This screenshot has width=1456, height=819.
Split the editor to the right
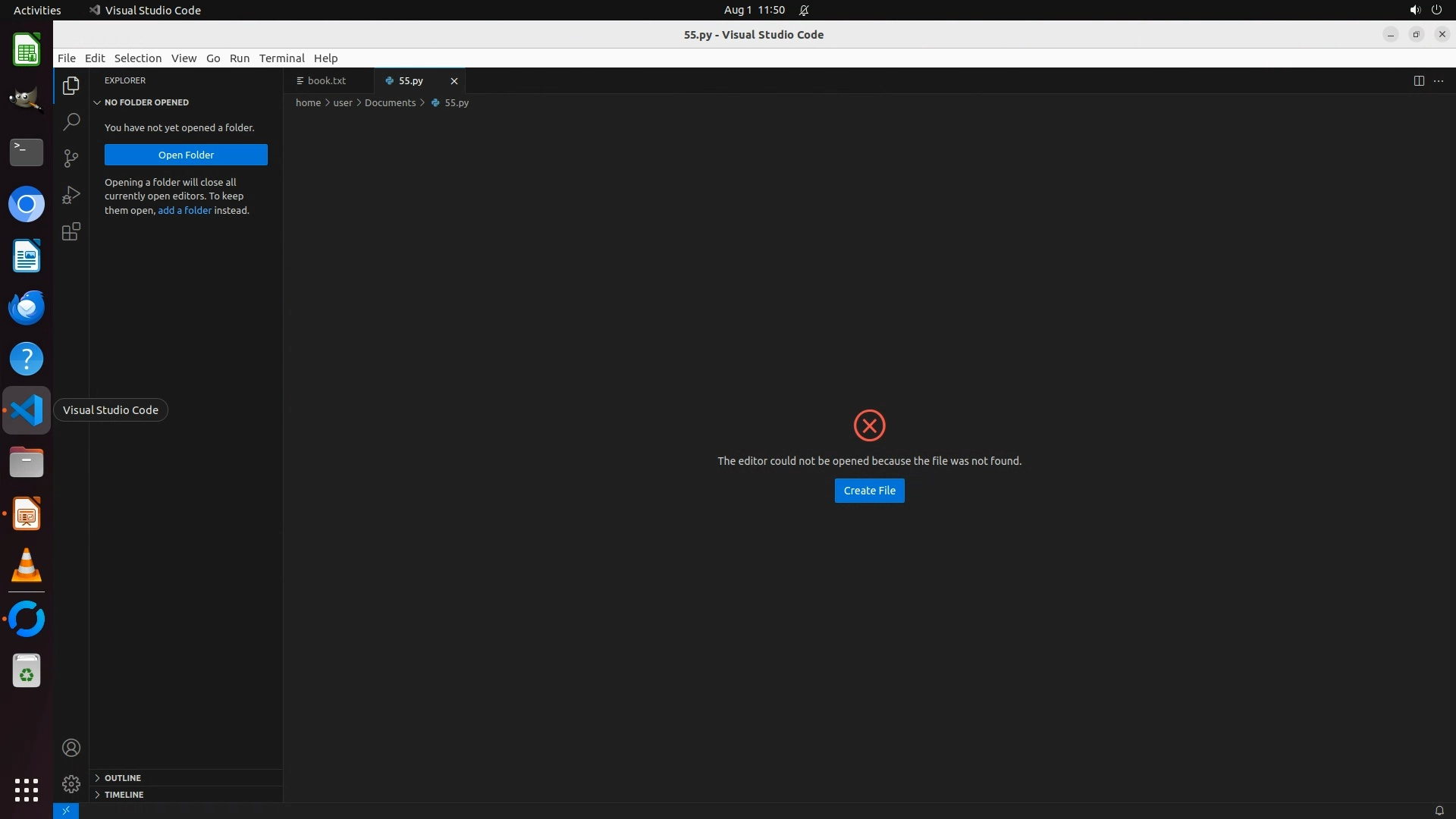pyautogui.click(x=1418, y=80)
